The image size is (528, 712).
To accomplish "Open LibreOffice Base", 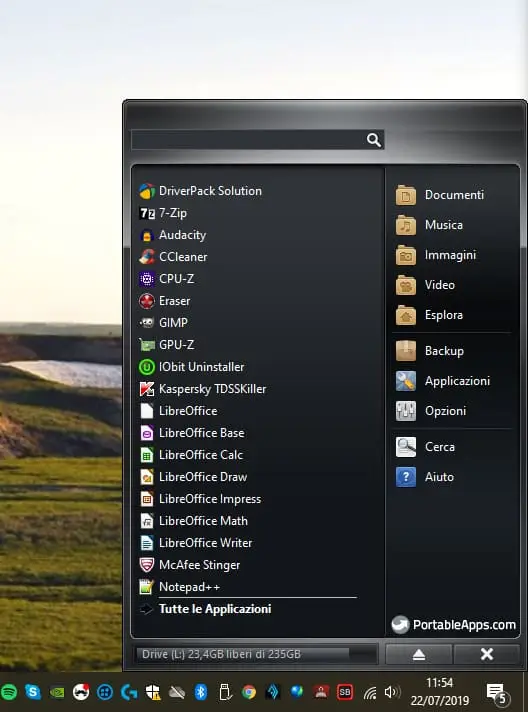I will pyautogui.click(x=192, y=433).
